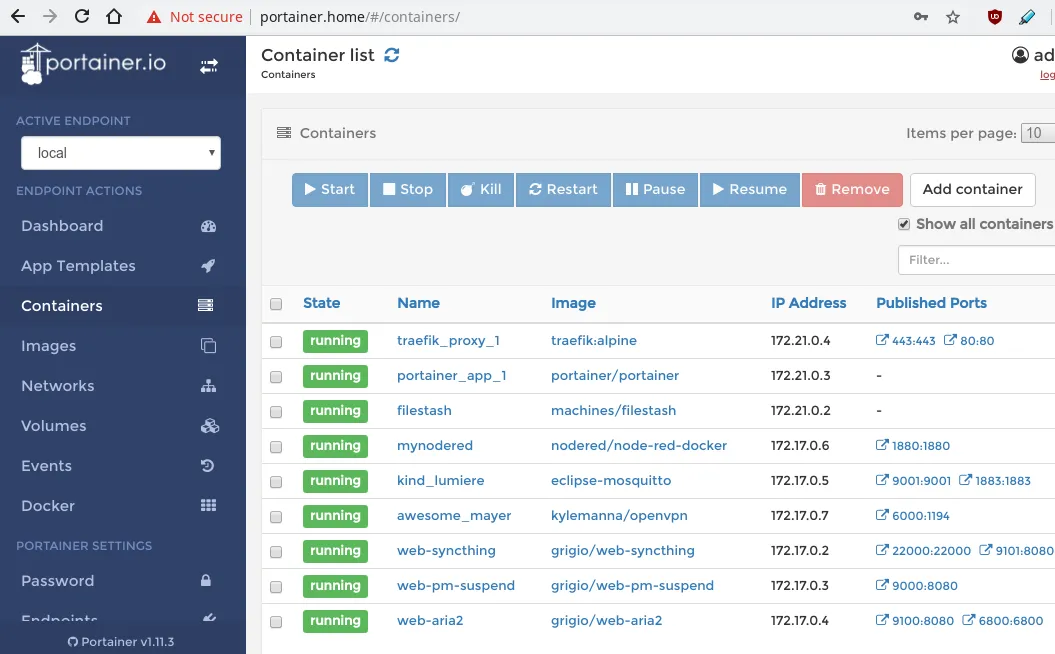The image size is (1055, 654).
Task: Click the Pause button
Action: [655, 190]
